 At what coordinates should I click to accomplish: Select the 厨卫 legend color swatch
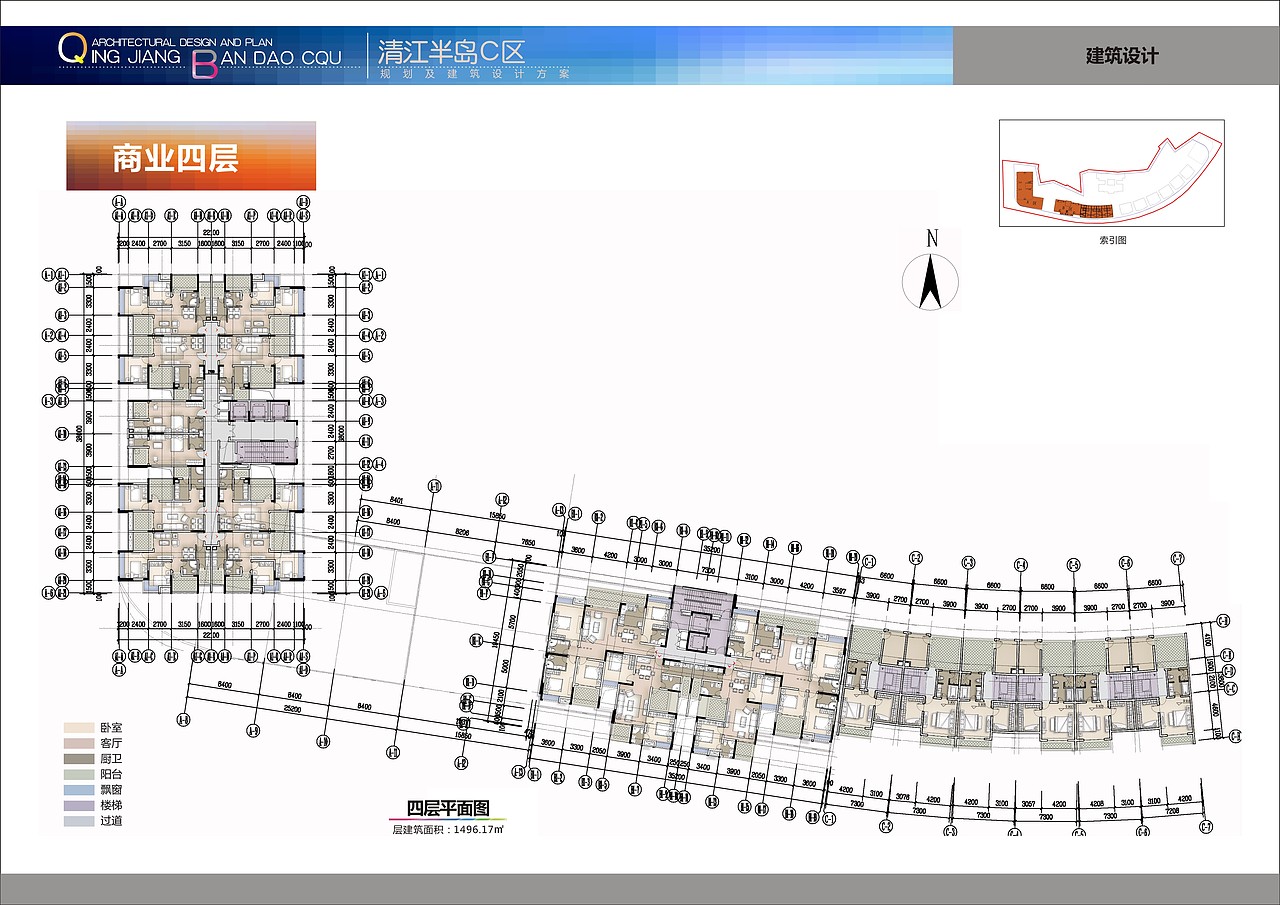pyautogui.click(x=78, y=759)
